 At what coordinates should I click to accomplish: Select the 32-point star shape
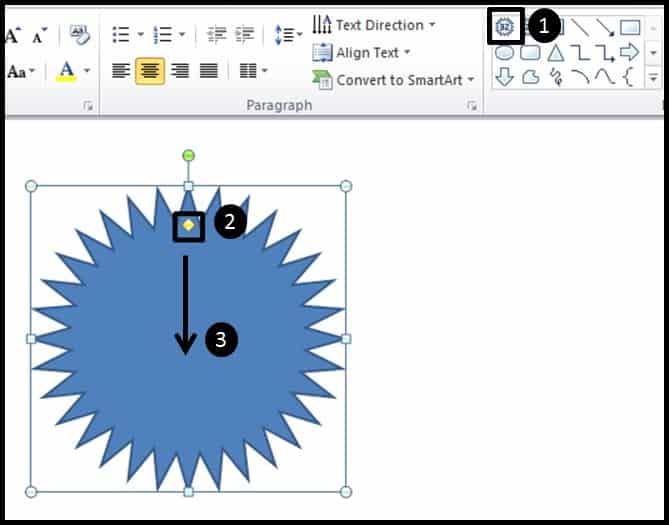505,27
